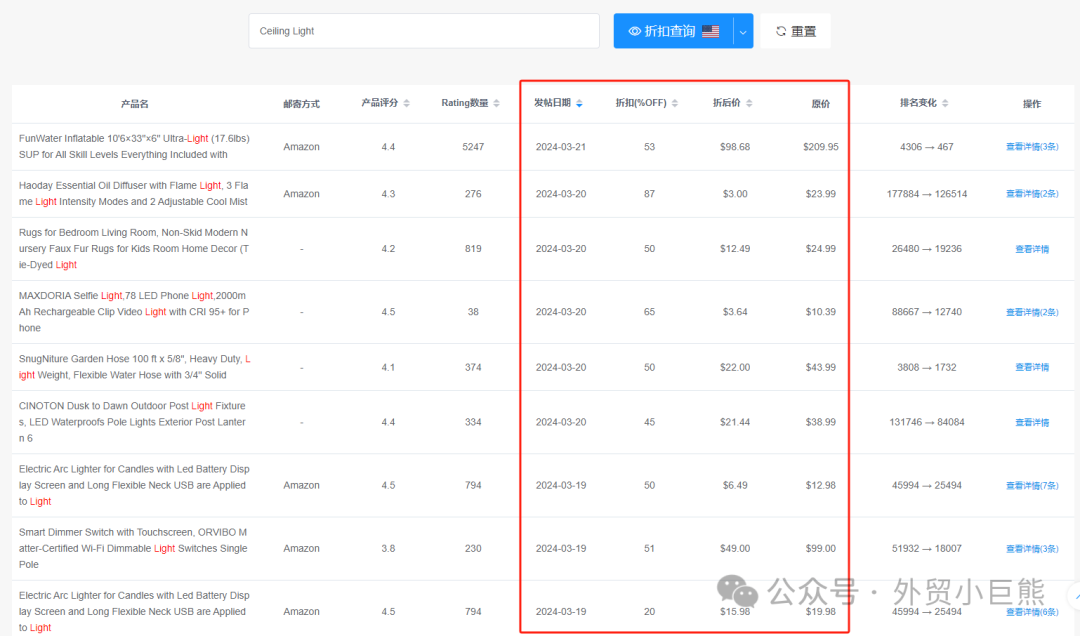Sort by 排名变化 column arrows
Screen dimensions: 1080x636
945,103
